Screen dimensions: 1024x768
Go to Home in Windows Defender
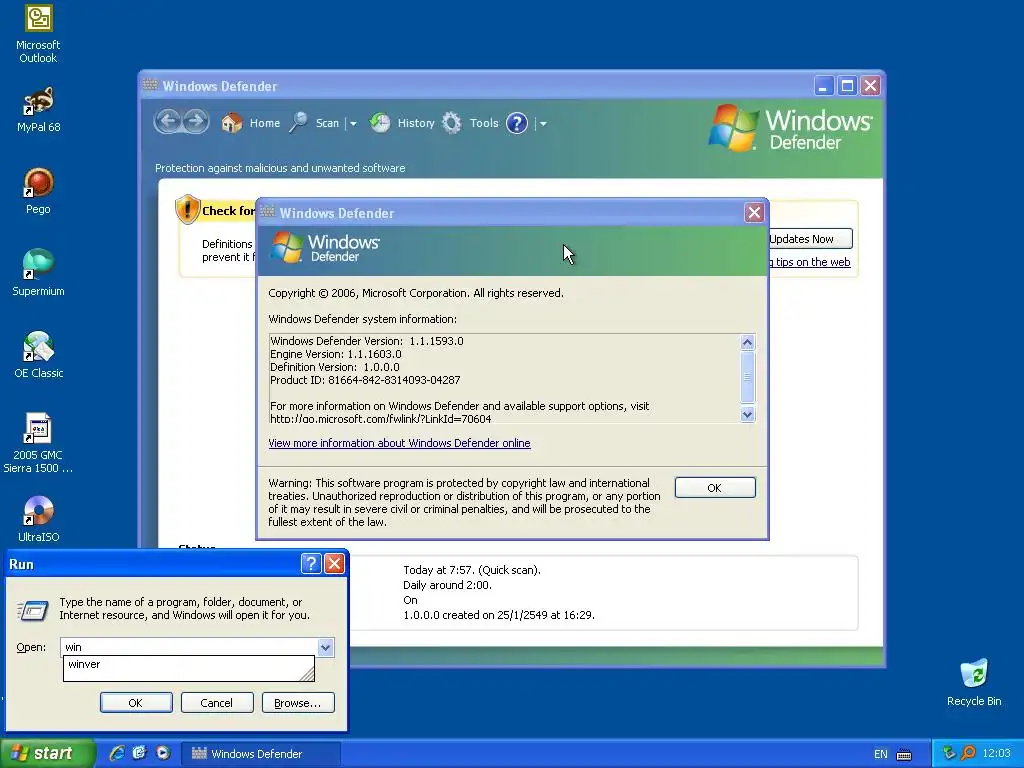pyautogui.click(x=251, y=123)
